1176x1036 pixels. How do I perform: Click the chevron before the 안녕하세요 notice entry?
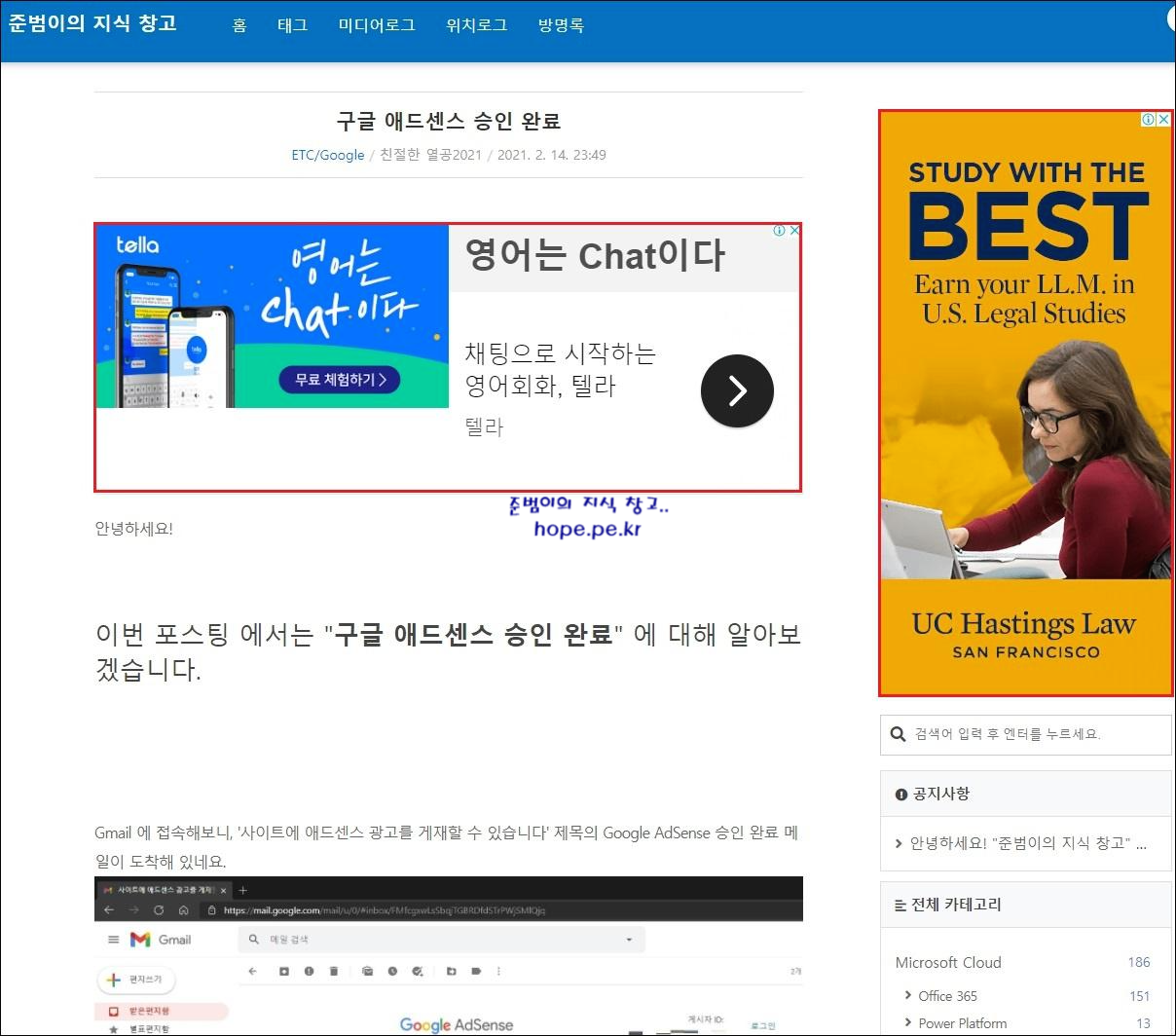(x=899, y=843)
